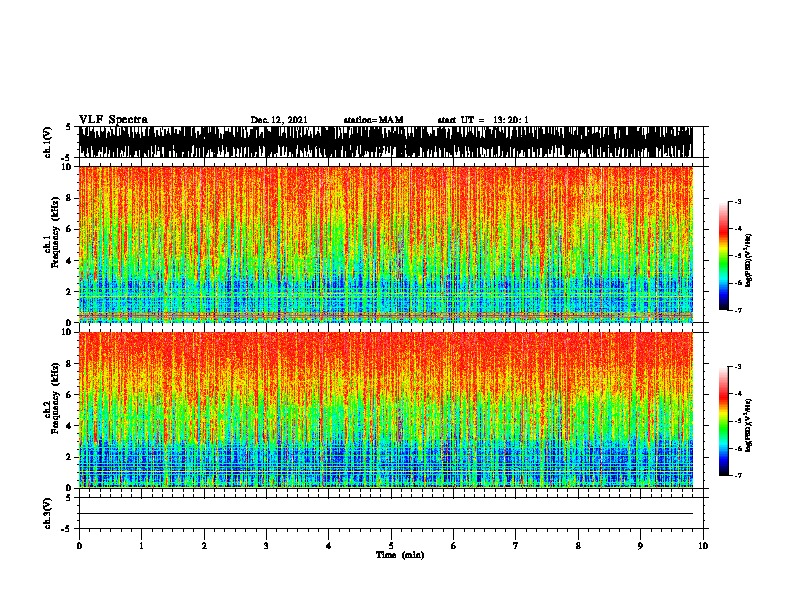Click the ch.1 color bar log(PSD) unit label
The image size is (792, 612).
click(x=749, y=260)
